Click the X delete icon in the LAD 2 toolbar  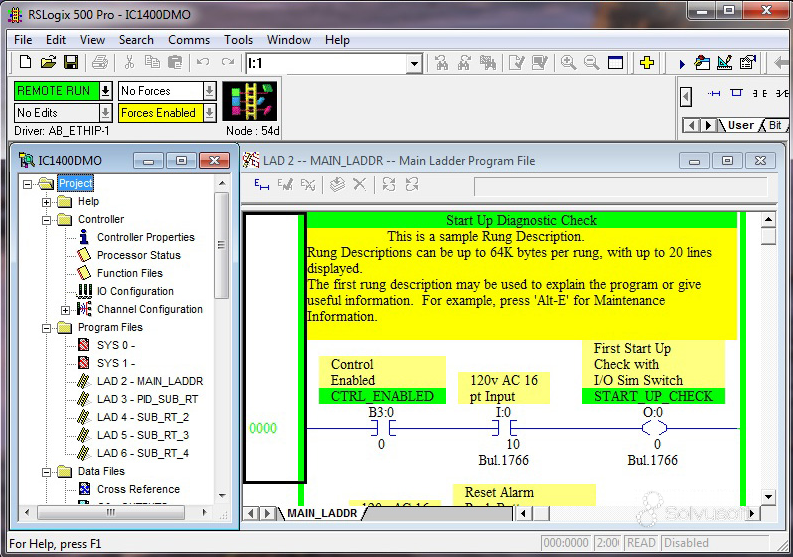click(x=359, y=184)
